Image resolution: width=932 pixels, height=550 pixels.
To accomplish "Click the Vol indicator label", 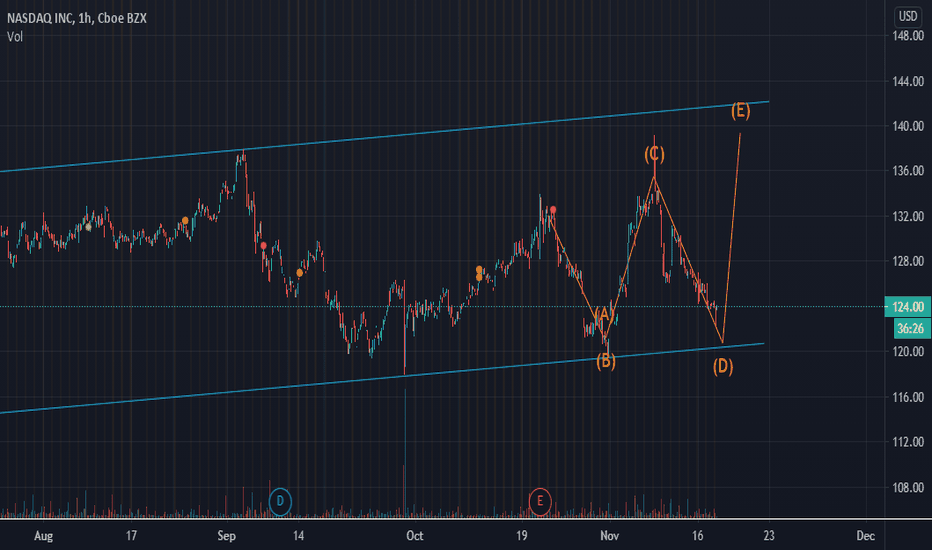I will 15,37.
